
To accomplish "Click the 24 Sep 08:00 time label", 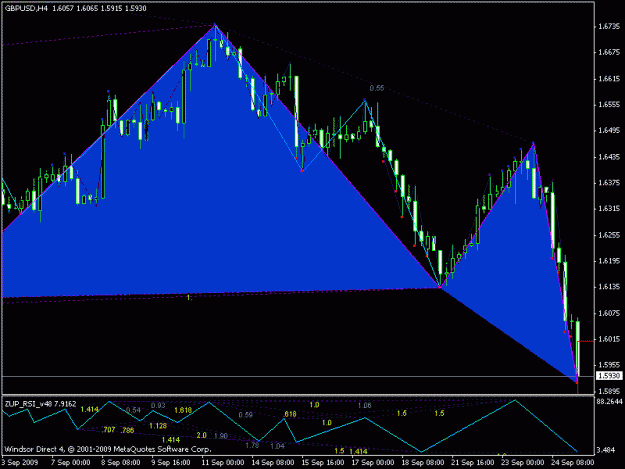I will tap(573, 463).
